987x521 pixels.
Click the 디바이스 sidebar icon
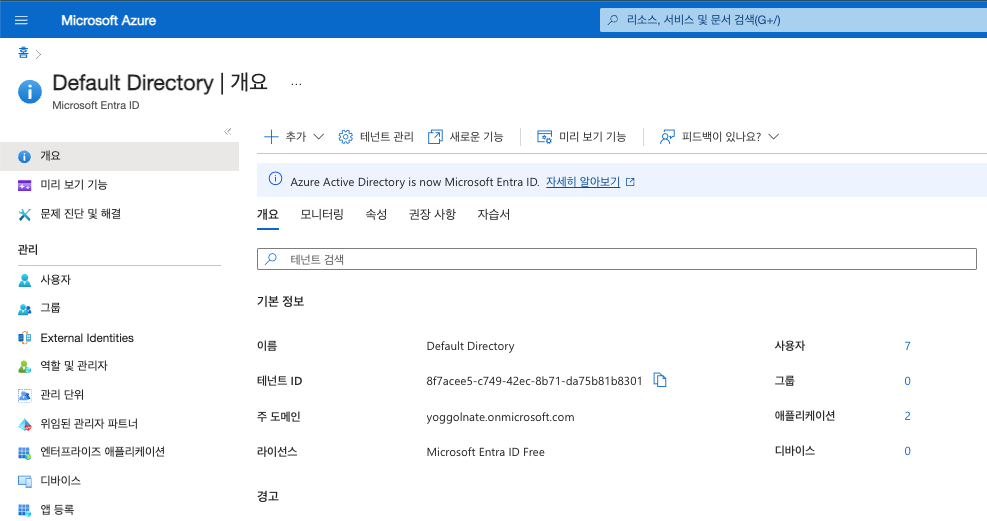pos(25,482)
